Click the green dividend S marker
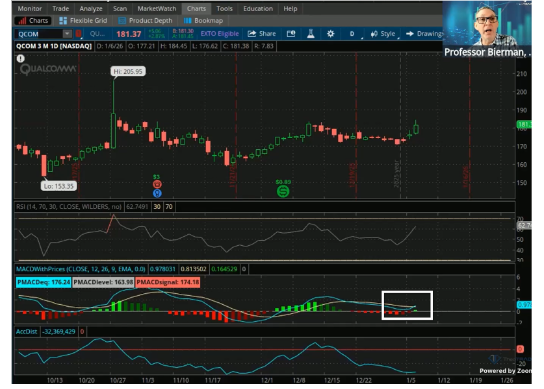This screenshot has height=389, width=544. coord(283,191)
